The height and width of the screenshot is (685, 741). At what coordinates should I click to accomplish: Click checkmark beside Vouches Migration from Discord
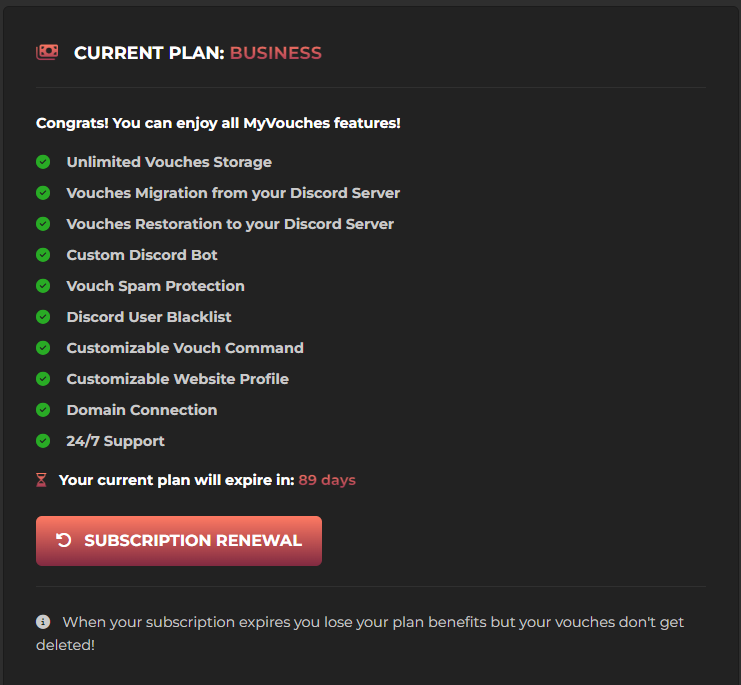[x=43, y=193]
